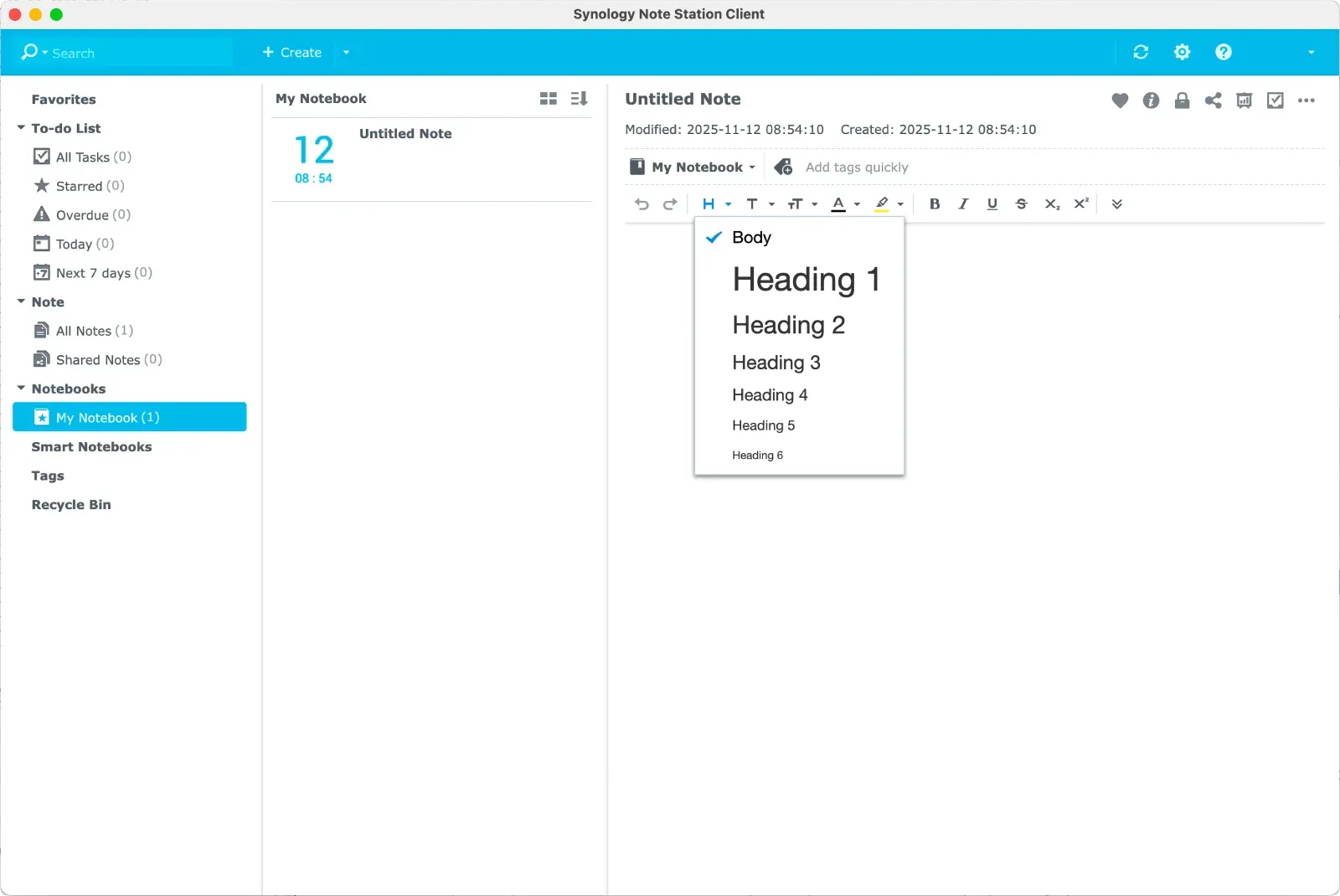The height and width of the screenshot is (896, 1340).
Task: Click the undo arrow icon
Action: click(642, 203)
